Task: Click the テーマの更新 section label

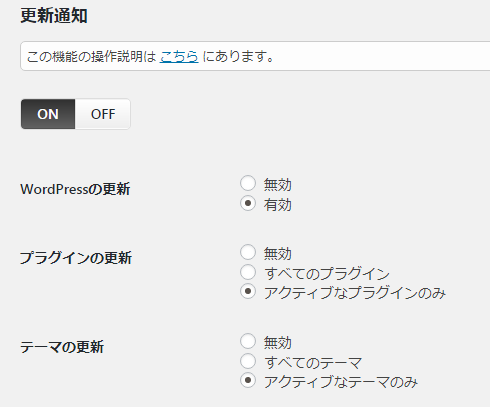Action: point(62,347)
